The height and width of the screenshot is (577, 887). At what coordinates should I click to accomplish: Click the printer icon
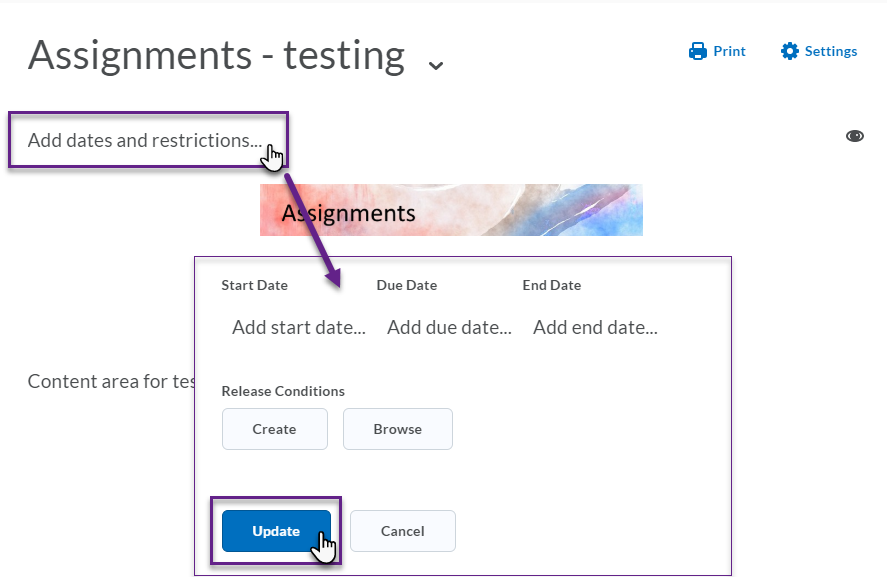pyautogui.click(x=697, y=51)
